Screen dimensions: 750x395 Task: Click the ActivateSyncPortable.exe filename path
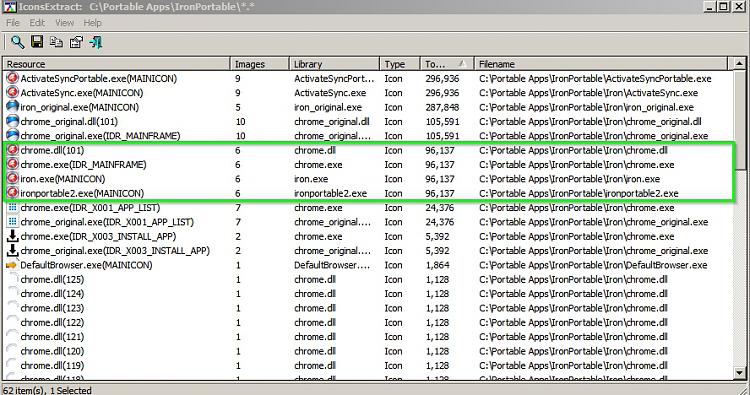click(596, 78)
